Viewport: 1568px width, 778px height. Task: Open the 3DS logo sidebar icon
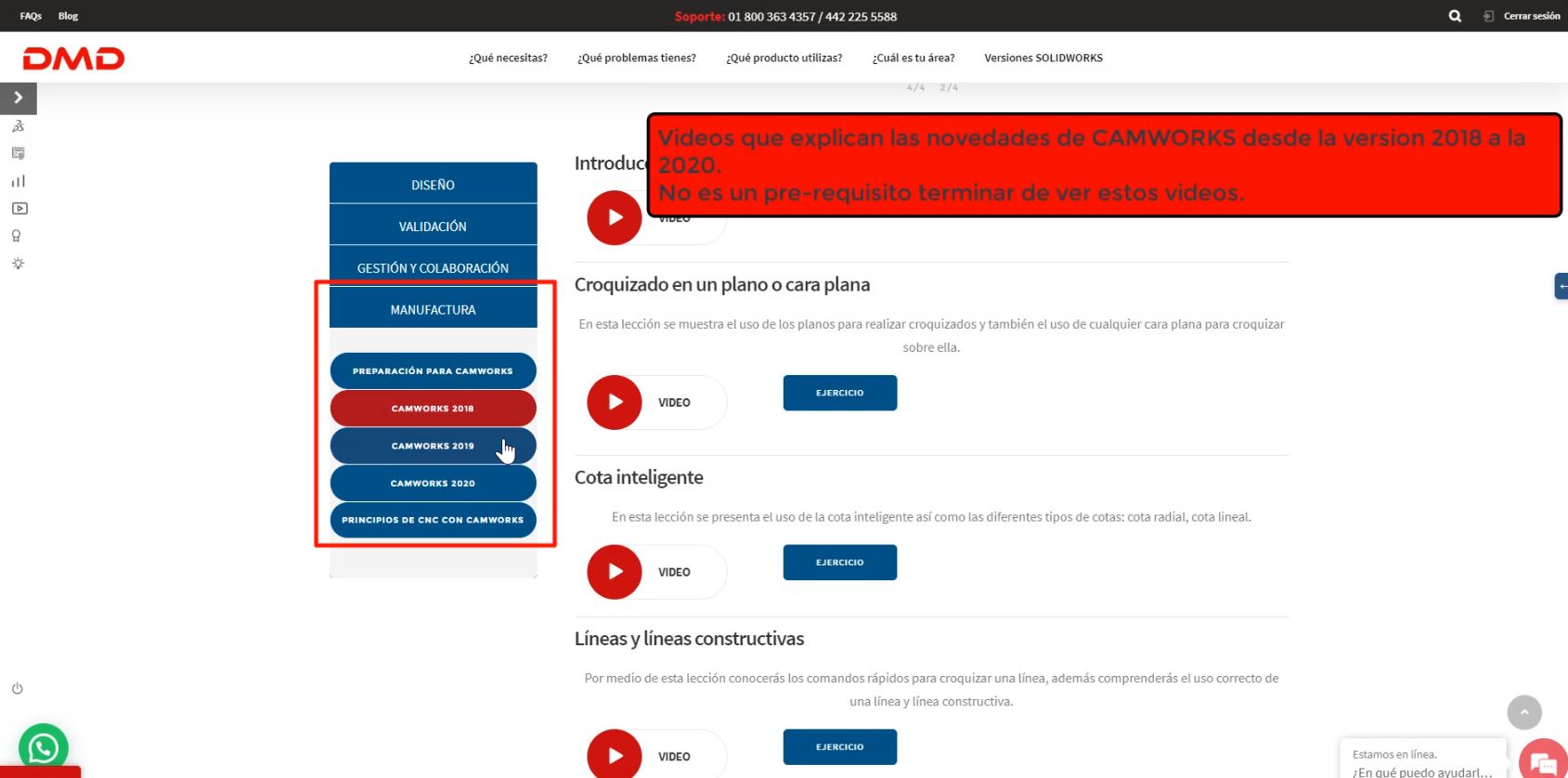tap(18, 126)
